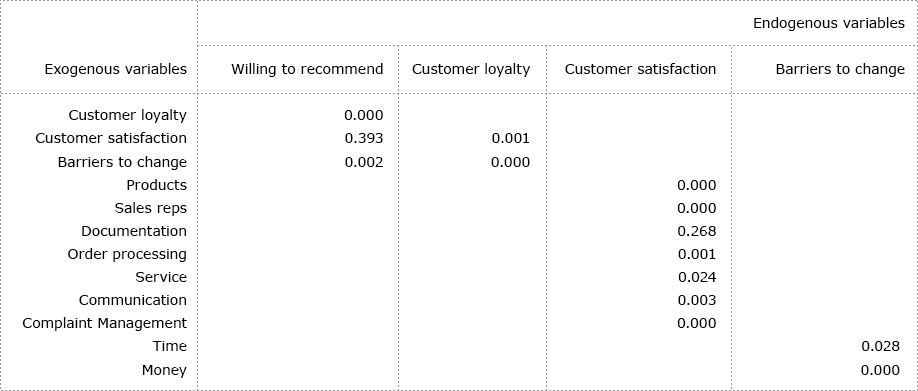
Task: Click the Sales reps row label
Action: click(150, 208)
